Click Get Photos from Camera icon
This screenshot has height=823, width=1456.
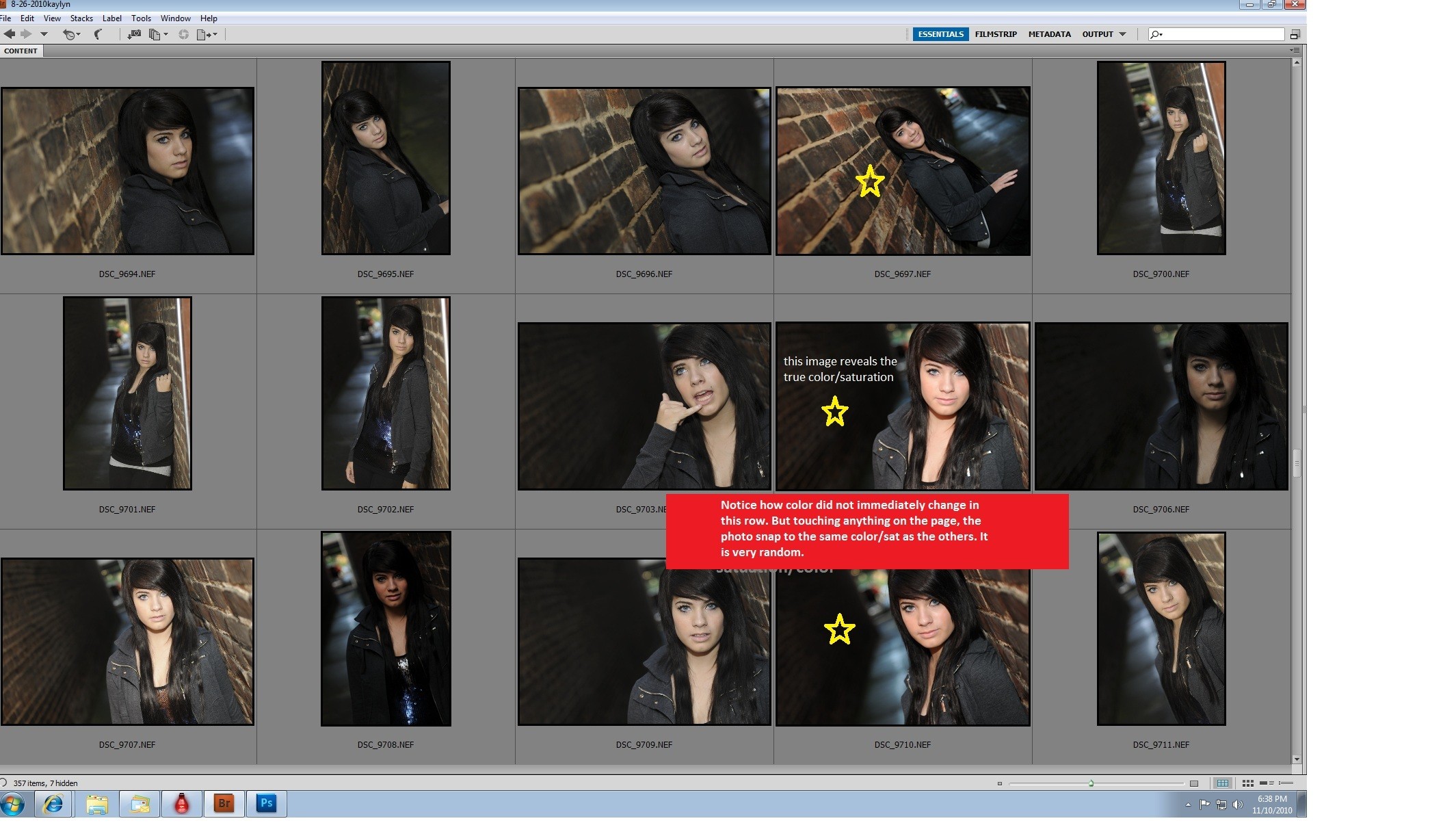[x=134, y=34]
